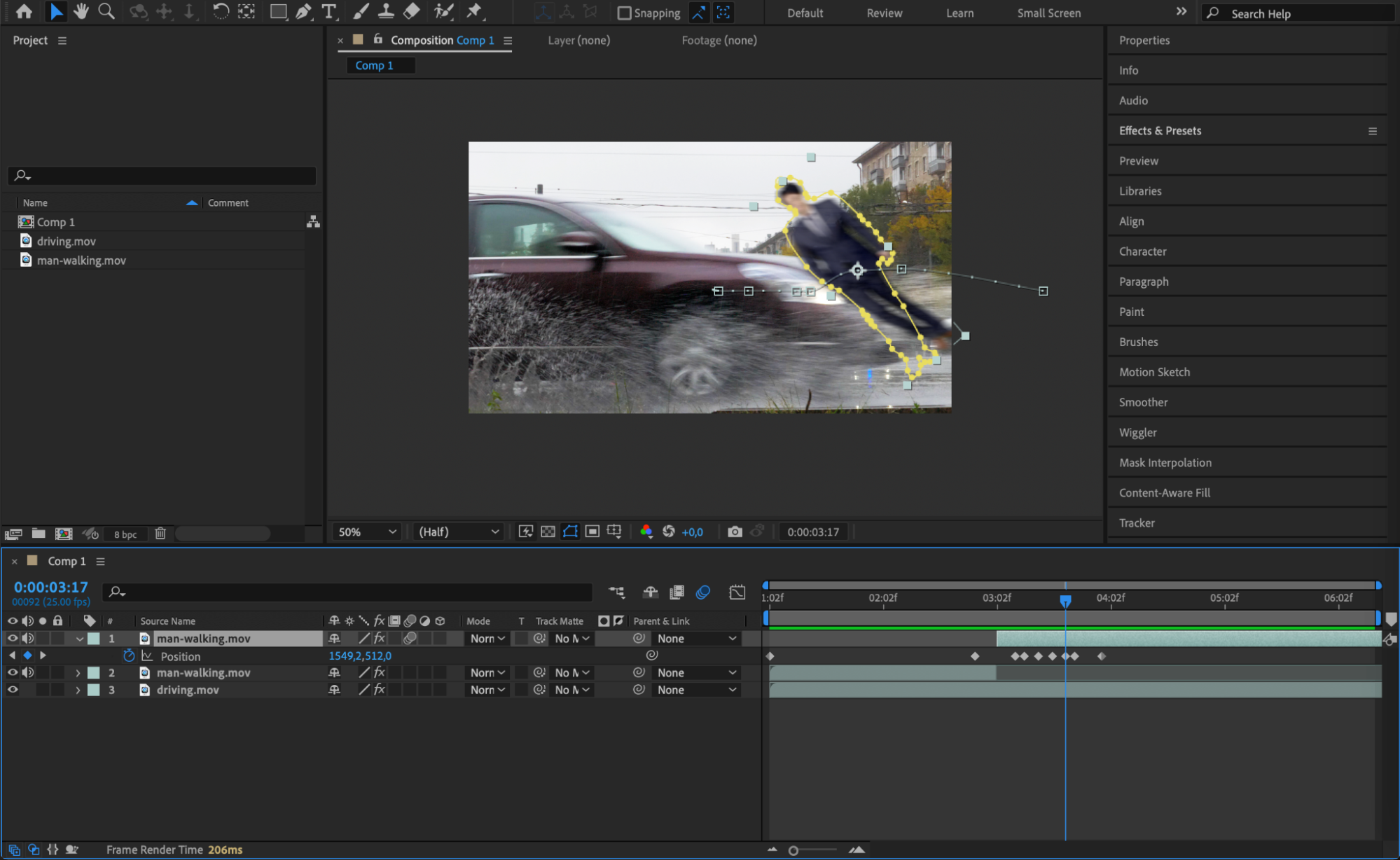Choose the Type tool
Screen dimensions: 1400x860
click(328, 12)
